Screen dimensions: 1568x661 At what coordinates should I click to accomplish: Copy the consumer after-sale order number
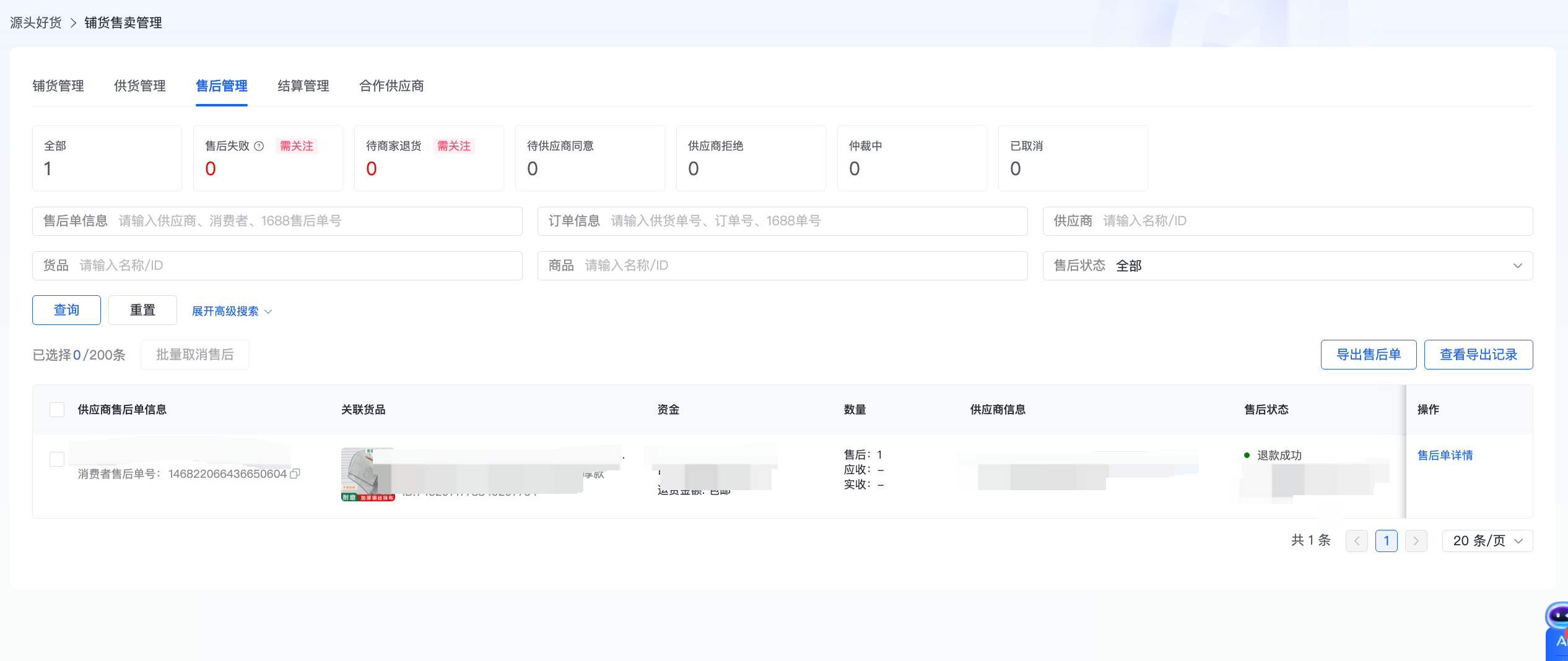point(295,473)
